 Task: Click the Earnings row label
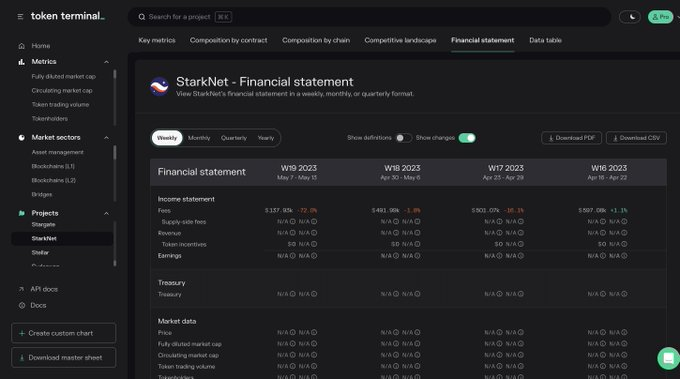(170, 255)
